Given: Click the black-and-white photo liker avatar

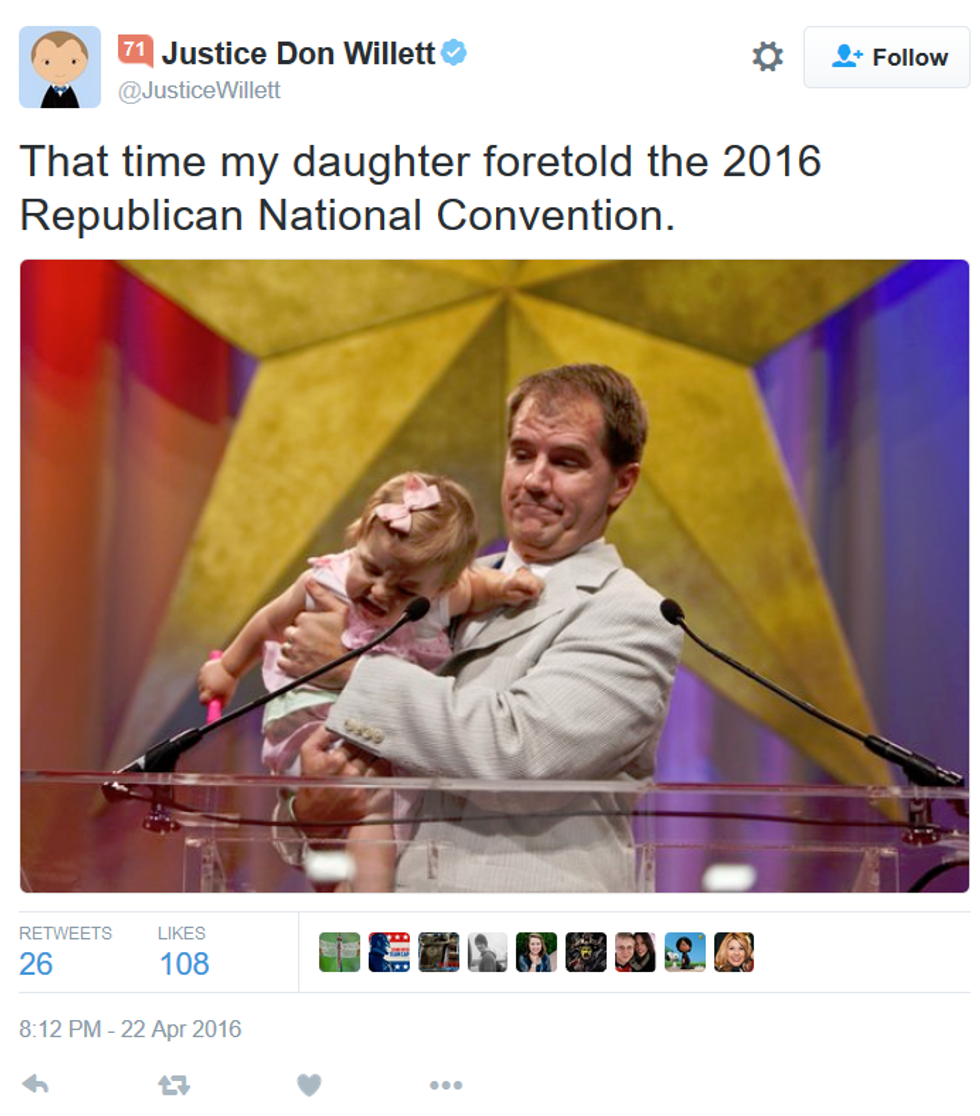Looking at the screenshot, I should click(x=488, y=952).
